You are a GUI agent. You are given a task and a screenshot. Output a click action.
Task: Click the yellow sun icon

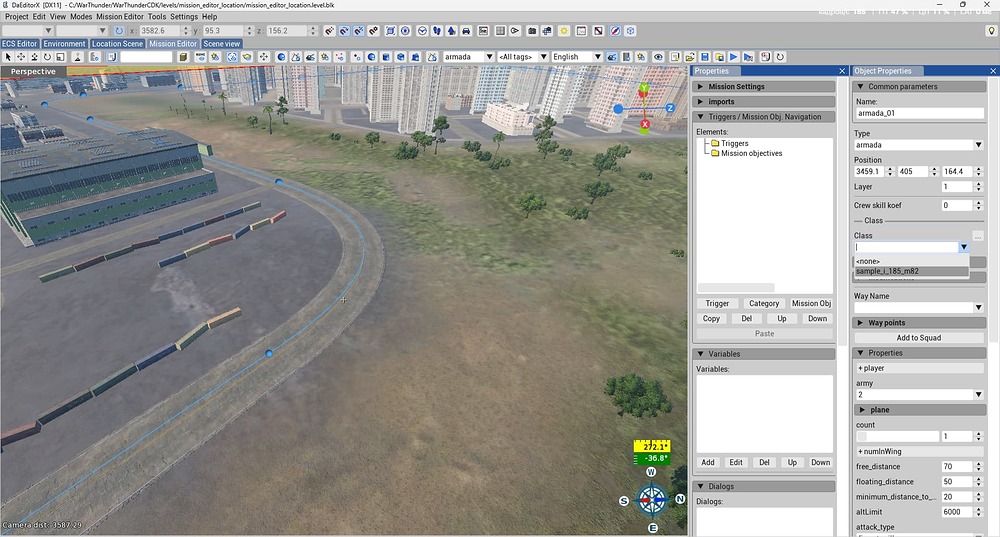564,31
